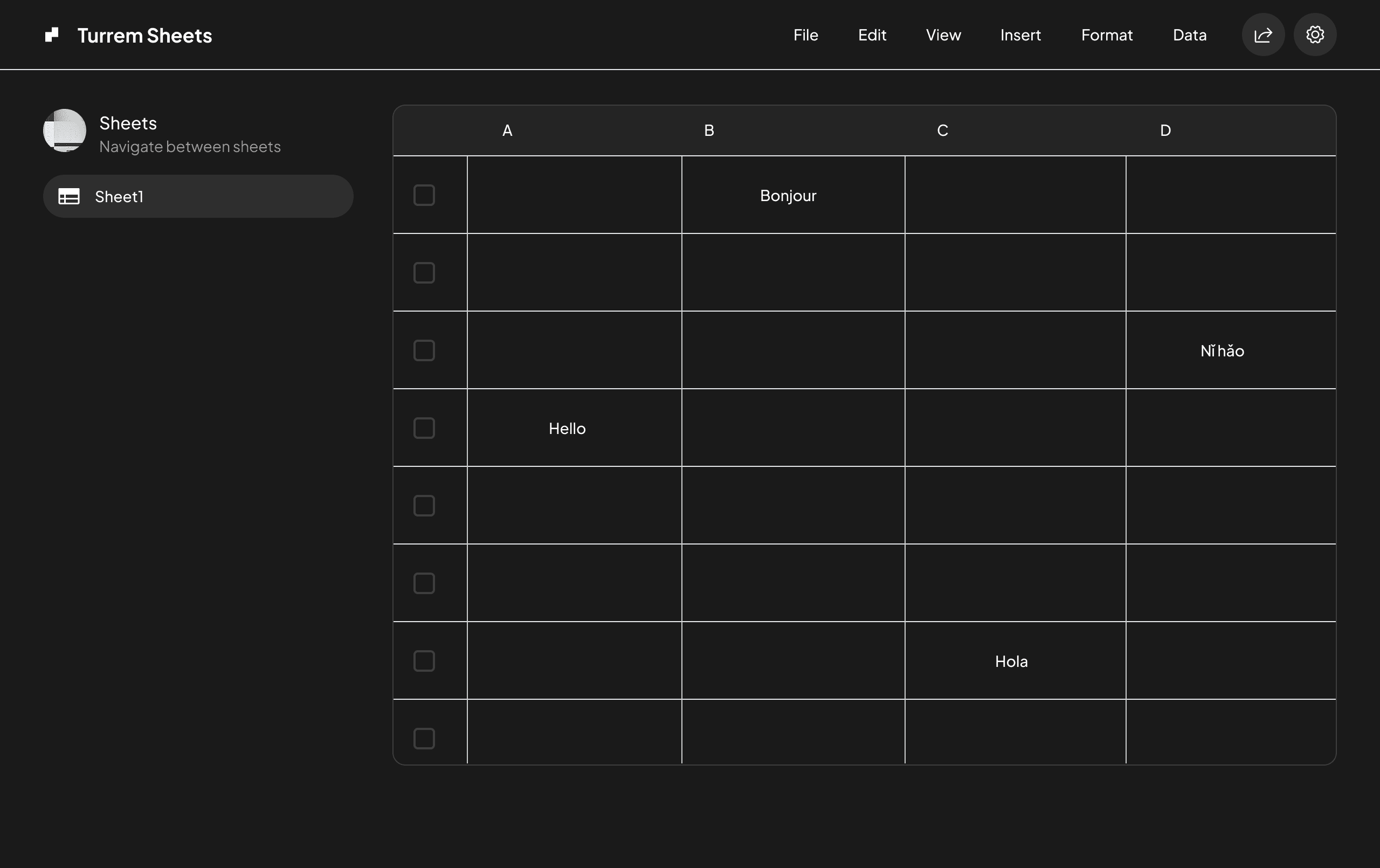Image resolution: width=1380 pixels, height=868 pixels.
Task: Click the spreadsheet icon beside Sheet1
Action: 69,196
